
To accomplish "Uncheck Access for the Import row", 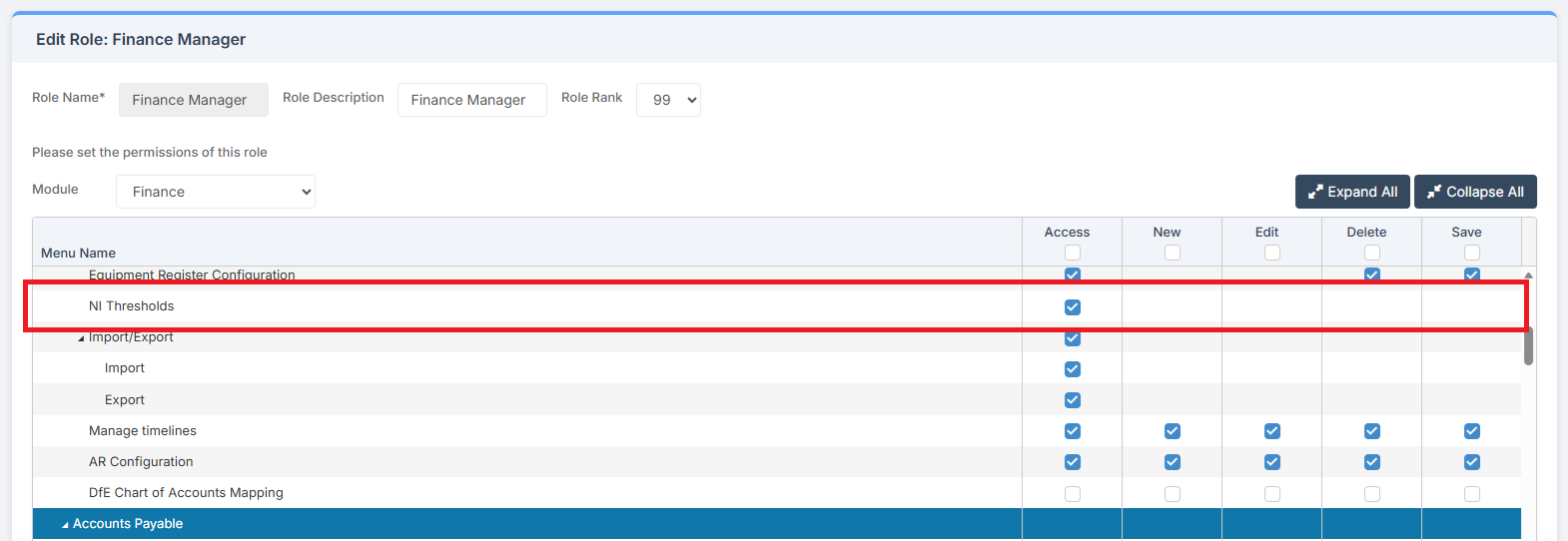I will [1073, 369].
